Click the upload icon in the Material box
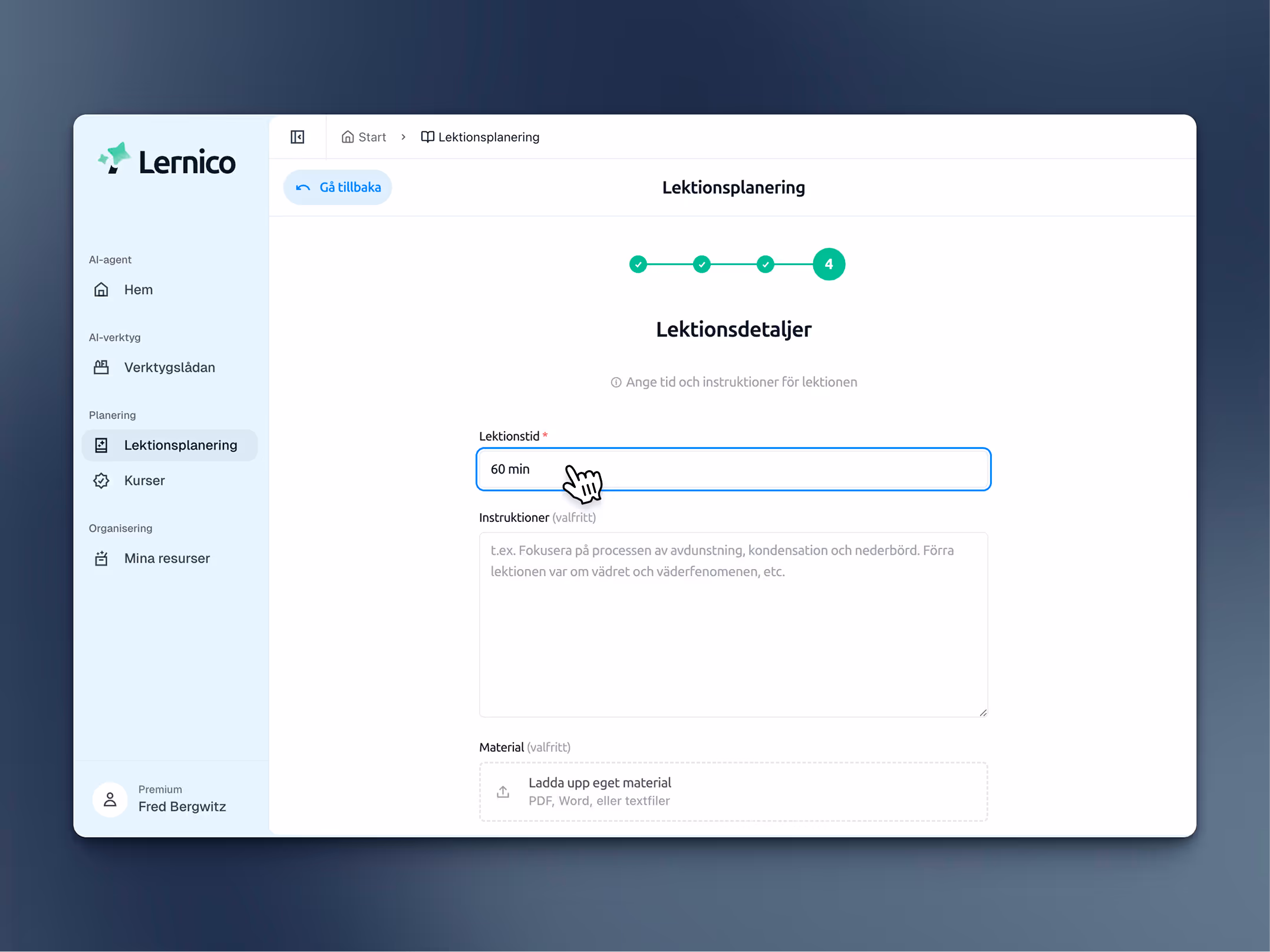This screenshot has width=1270, height=952. point(503,791)
